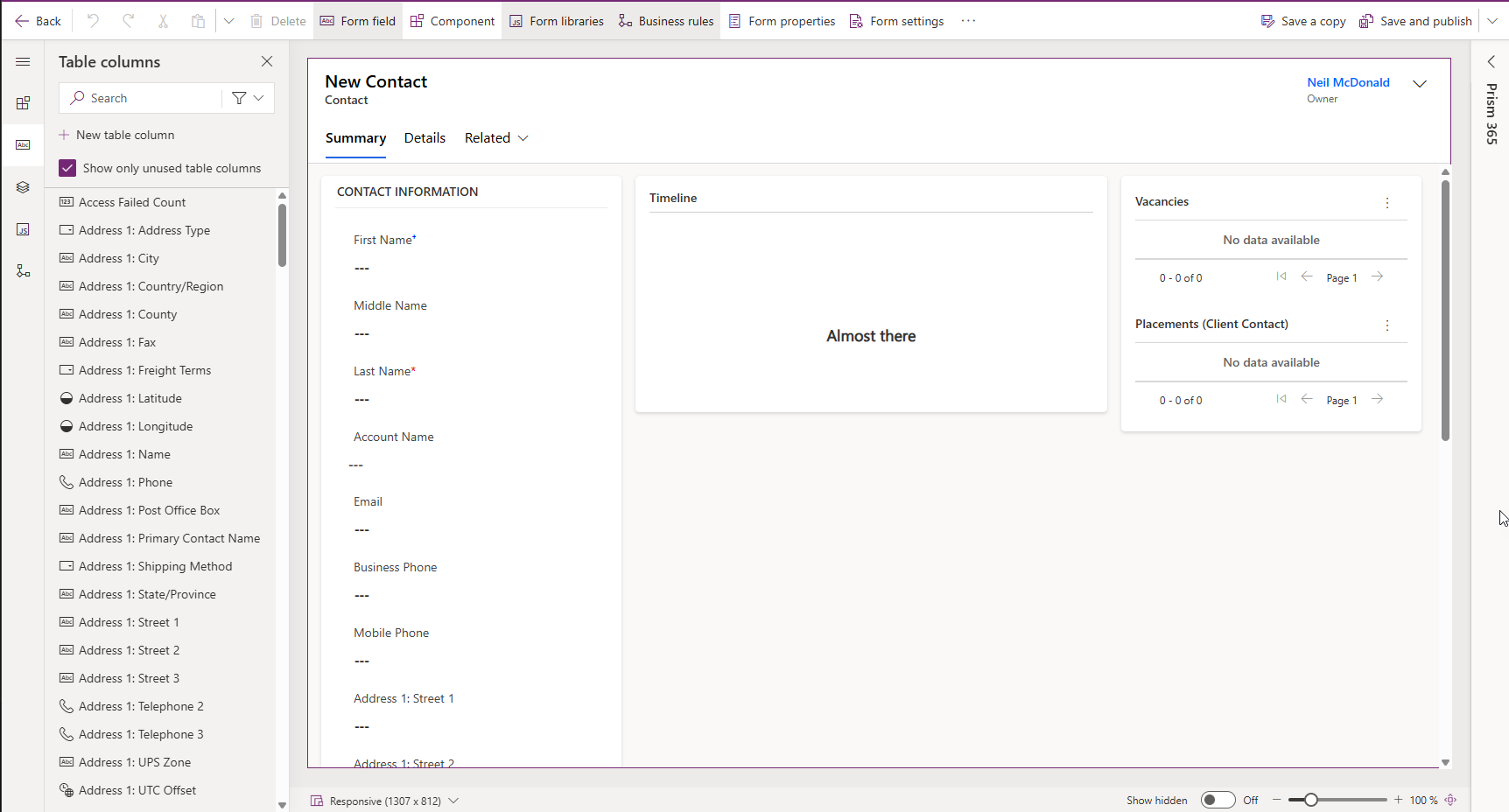Select the First Name field
Screen dimensions: 1509x812
[x=471, y=254]
